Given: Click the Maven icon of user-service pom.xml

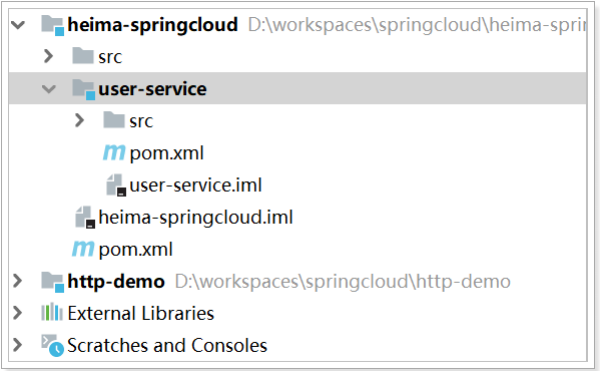Looking at the screenshot, I should pos(114,153).
